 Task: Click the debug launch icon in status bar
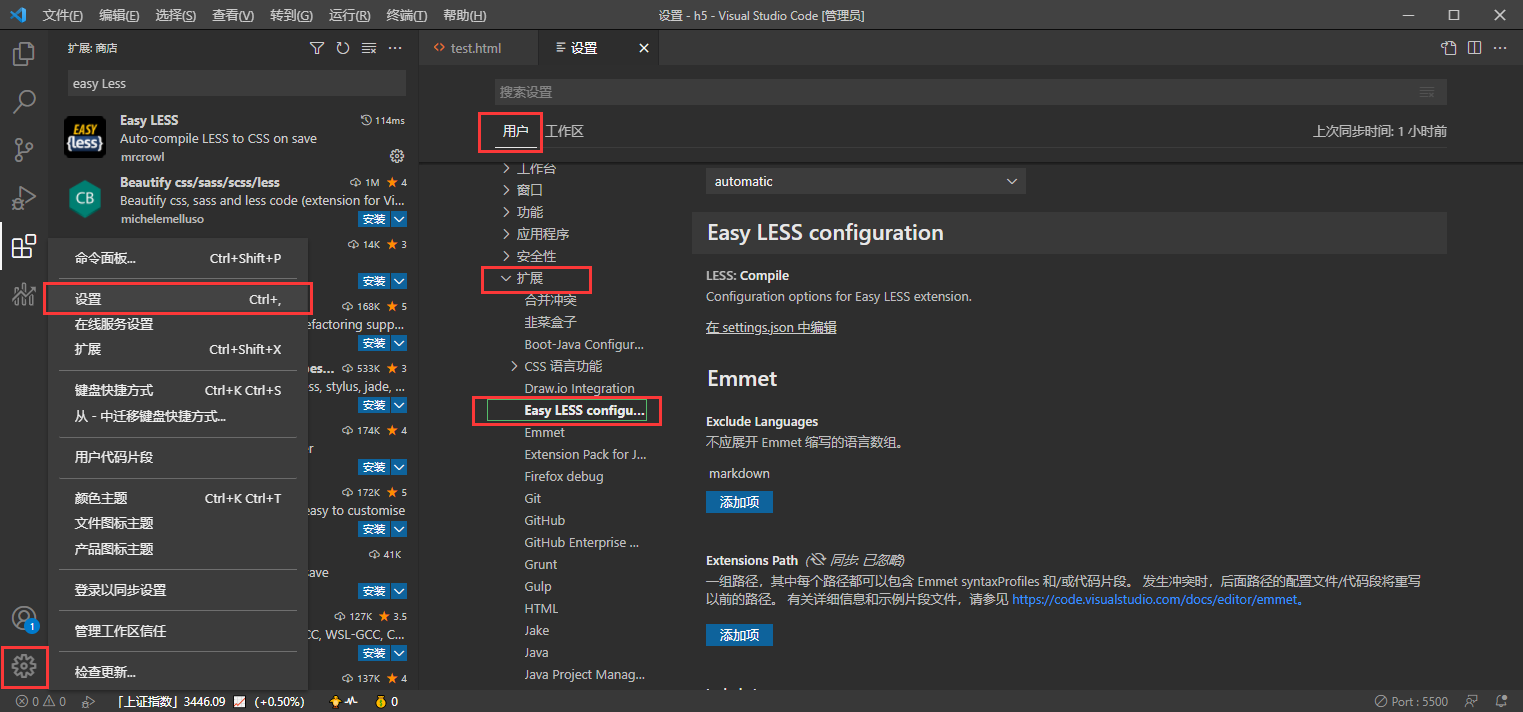pos(88,702)
